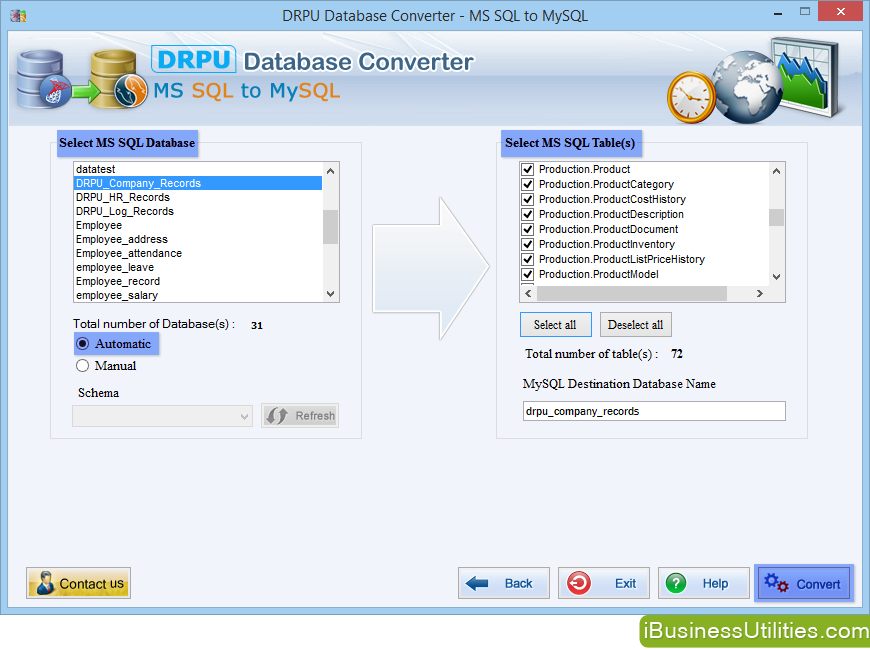Click the red Exit circle icon
This screenshot has width=870, height=650.
579,583
